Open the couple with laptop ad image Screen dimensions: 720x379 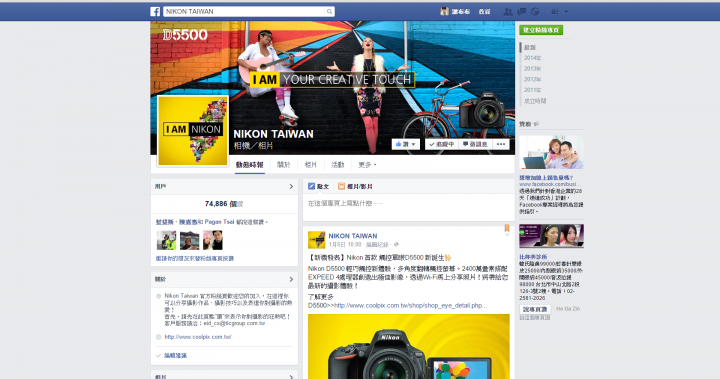pyautogui.click(x=551, y=153)
